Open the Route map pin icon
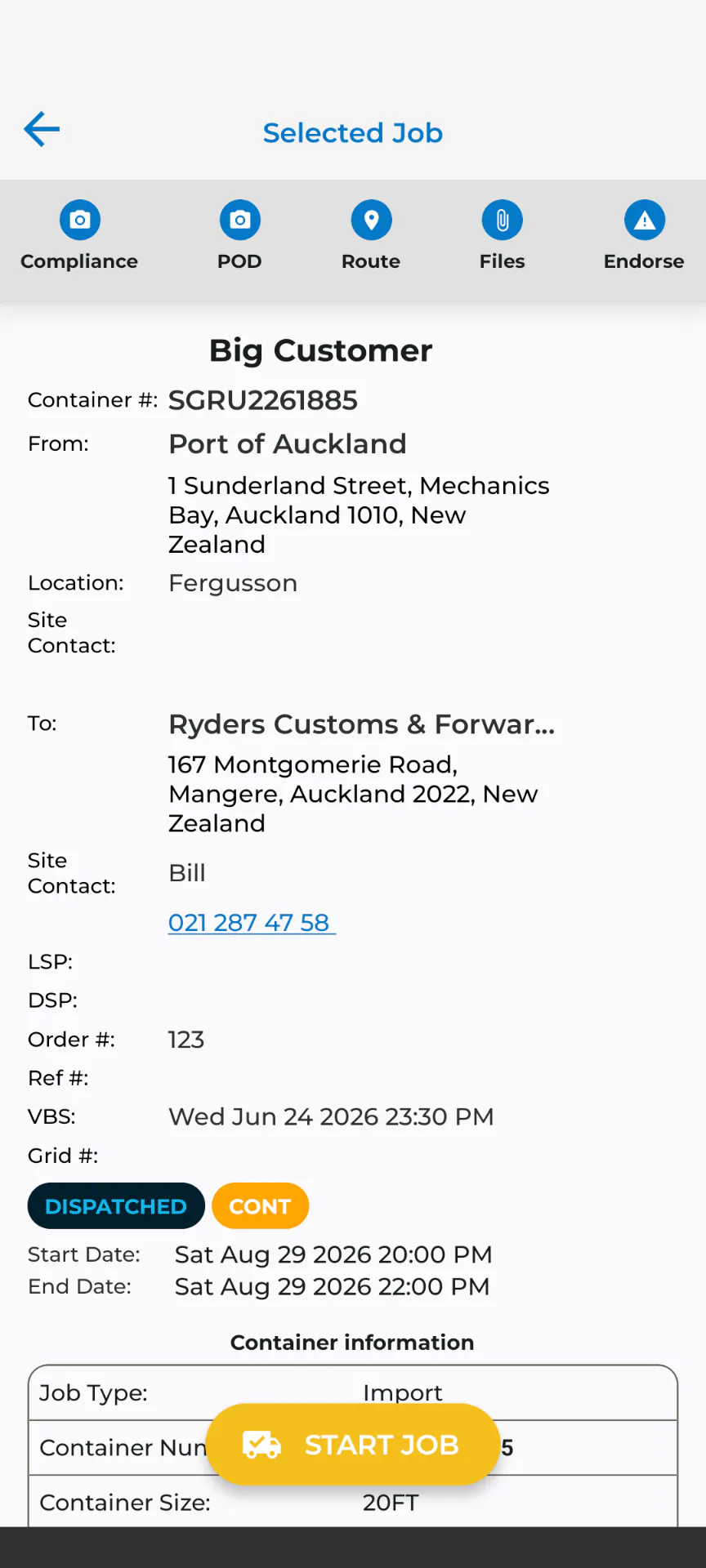The image size is (706, 1568). [x=371, y=220]
